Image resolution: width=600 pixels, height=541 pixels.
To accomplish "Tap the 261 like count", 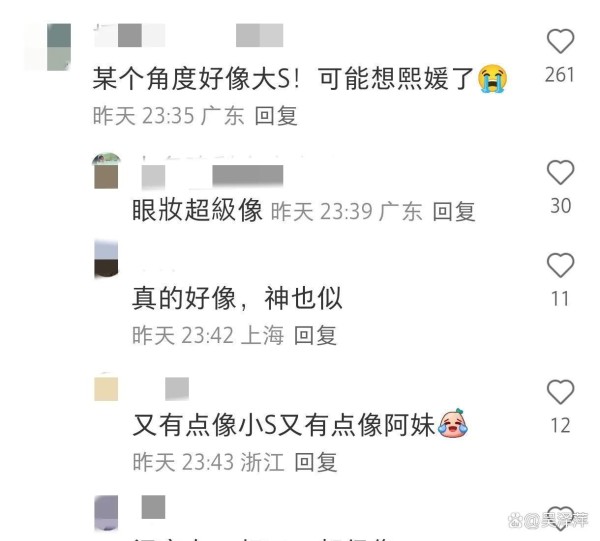I will [560, 75].
